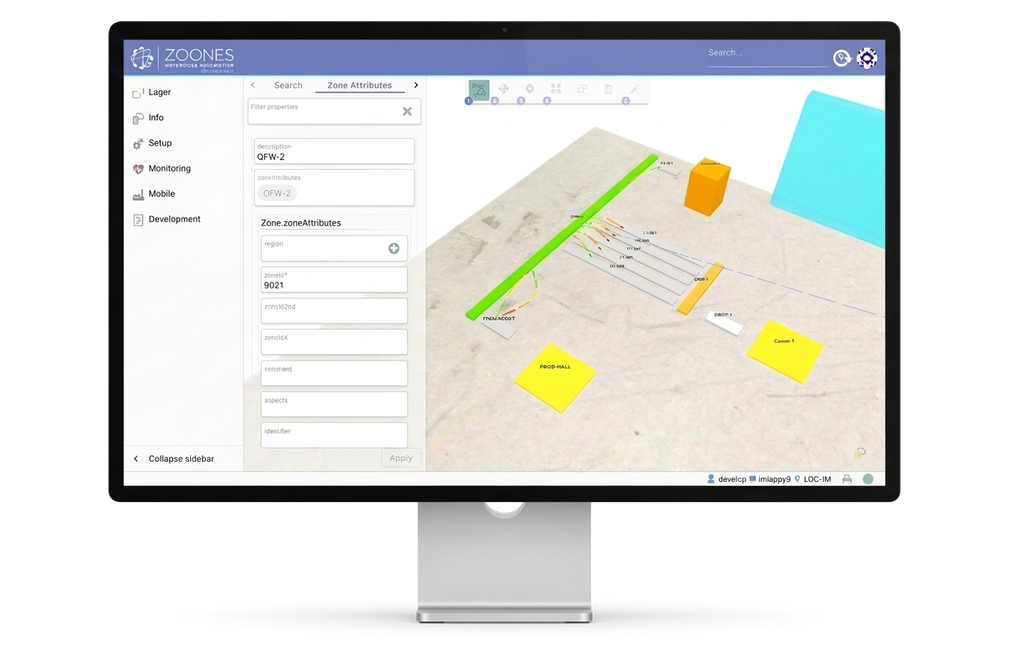Click the align objects toolbar icon
Screen dimensions: 1009x650
[x=555, y=89]
